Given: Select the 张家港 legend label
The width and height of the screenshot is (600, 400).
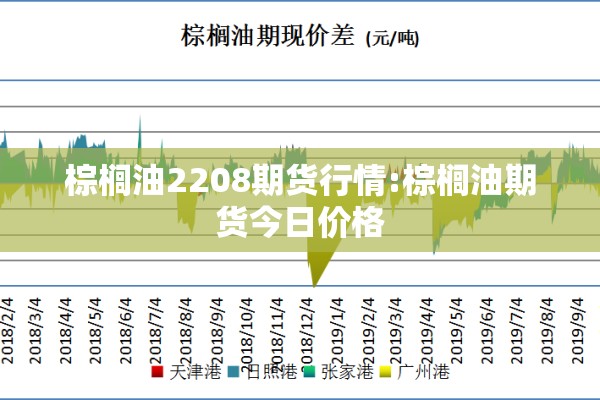Looking at the screenshot, I should (347, 371).
